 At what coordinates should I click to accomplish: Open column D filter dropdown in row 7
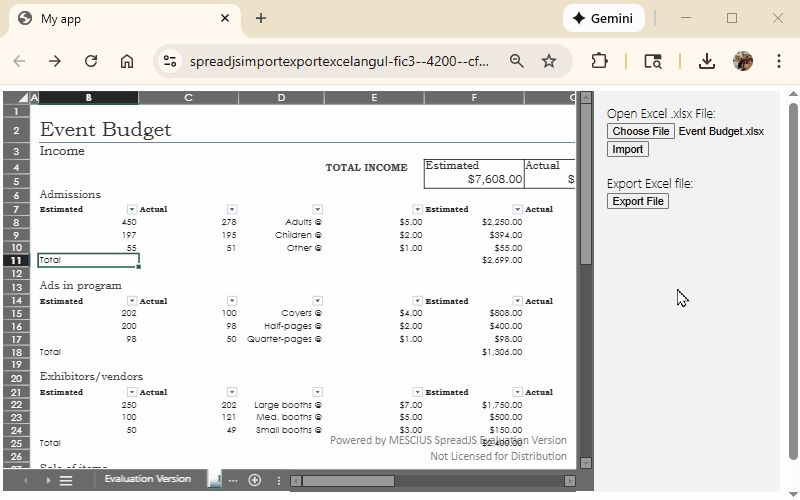[317, 209]
